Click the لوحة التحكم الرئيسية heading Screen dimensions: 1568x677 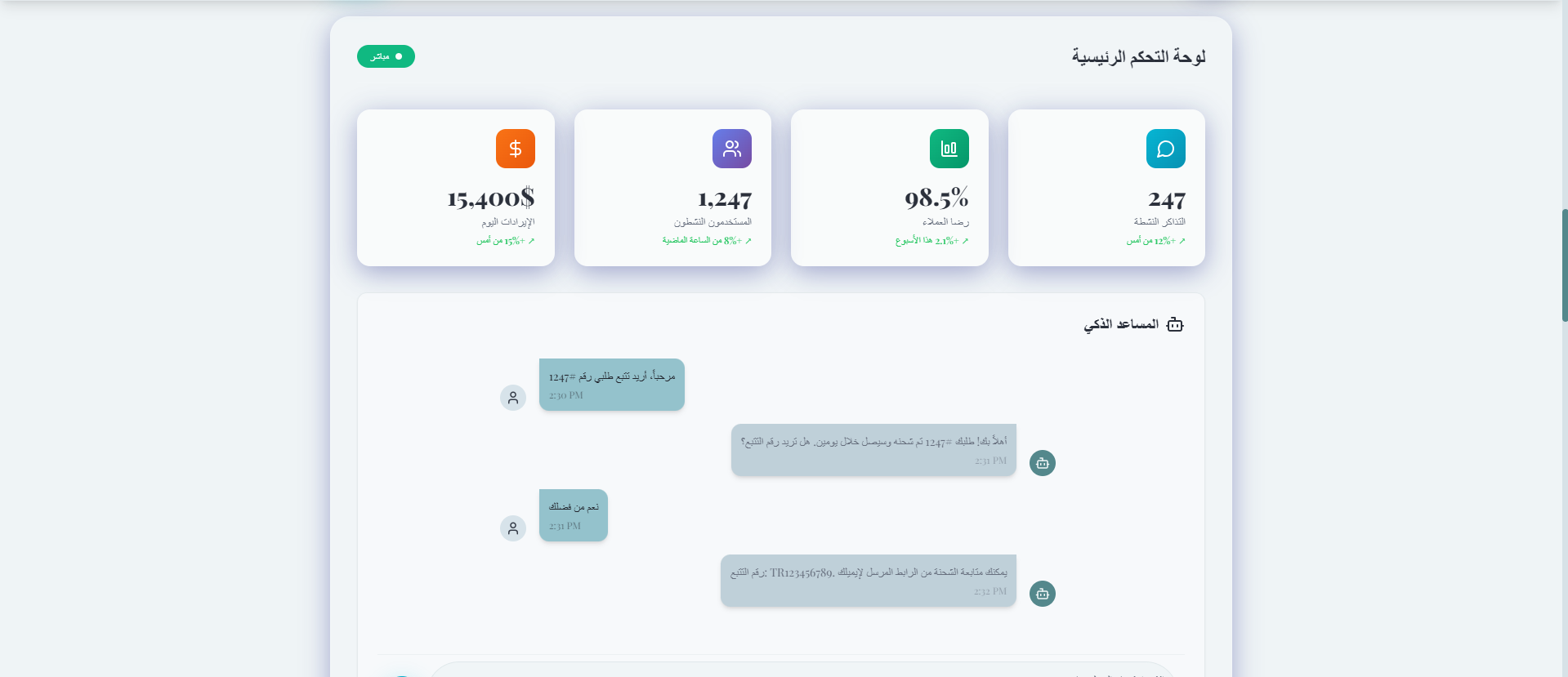tap(1138, 56)
